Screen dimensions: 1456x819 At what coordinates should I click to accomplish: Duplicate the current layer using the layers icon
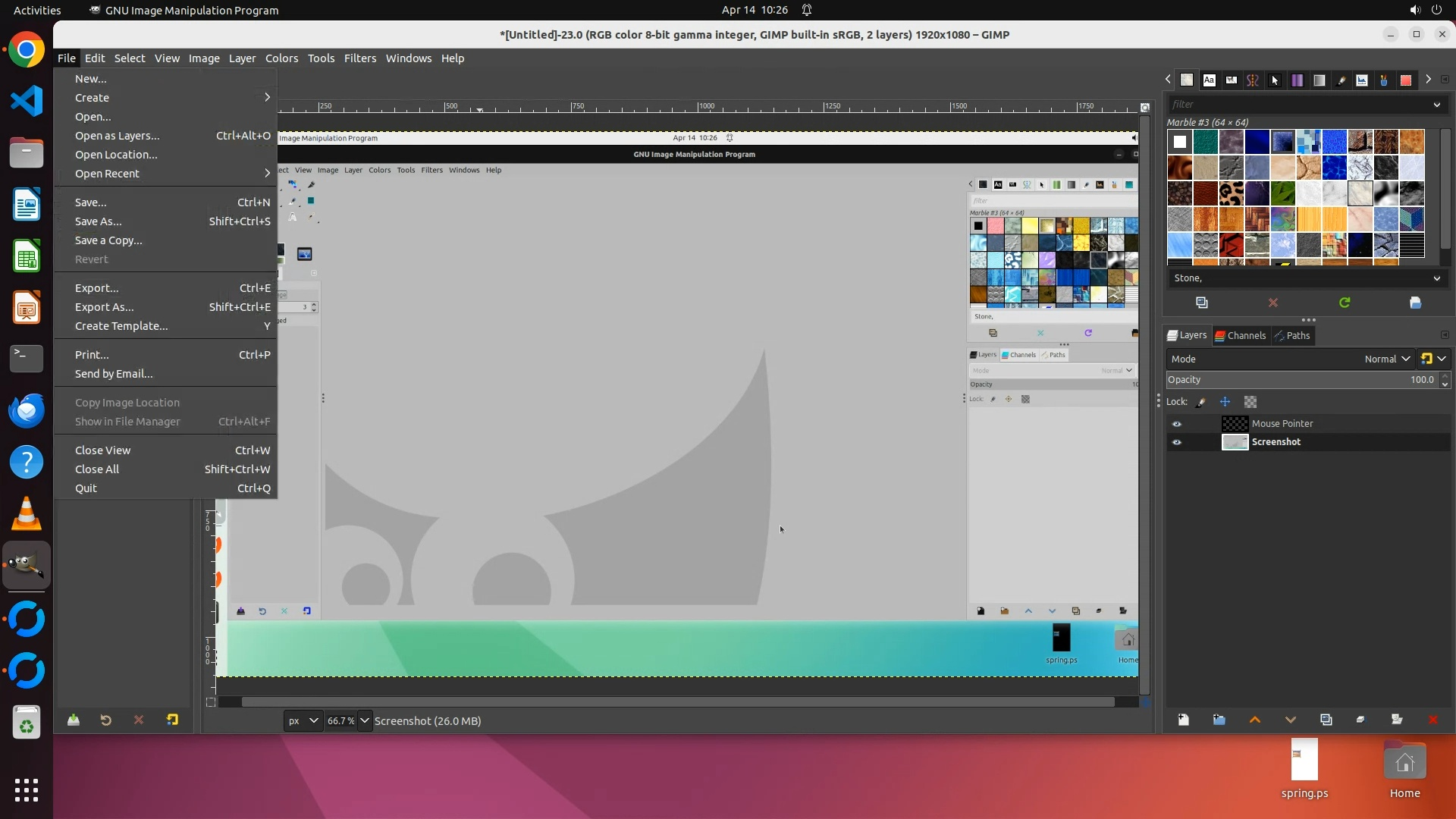(x=1326, y=720)
